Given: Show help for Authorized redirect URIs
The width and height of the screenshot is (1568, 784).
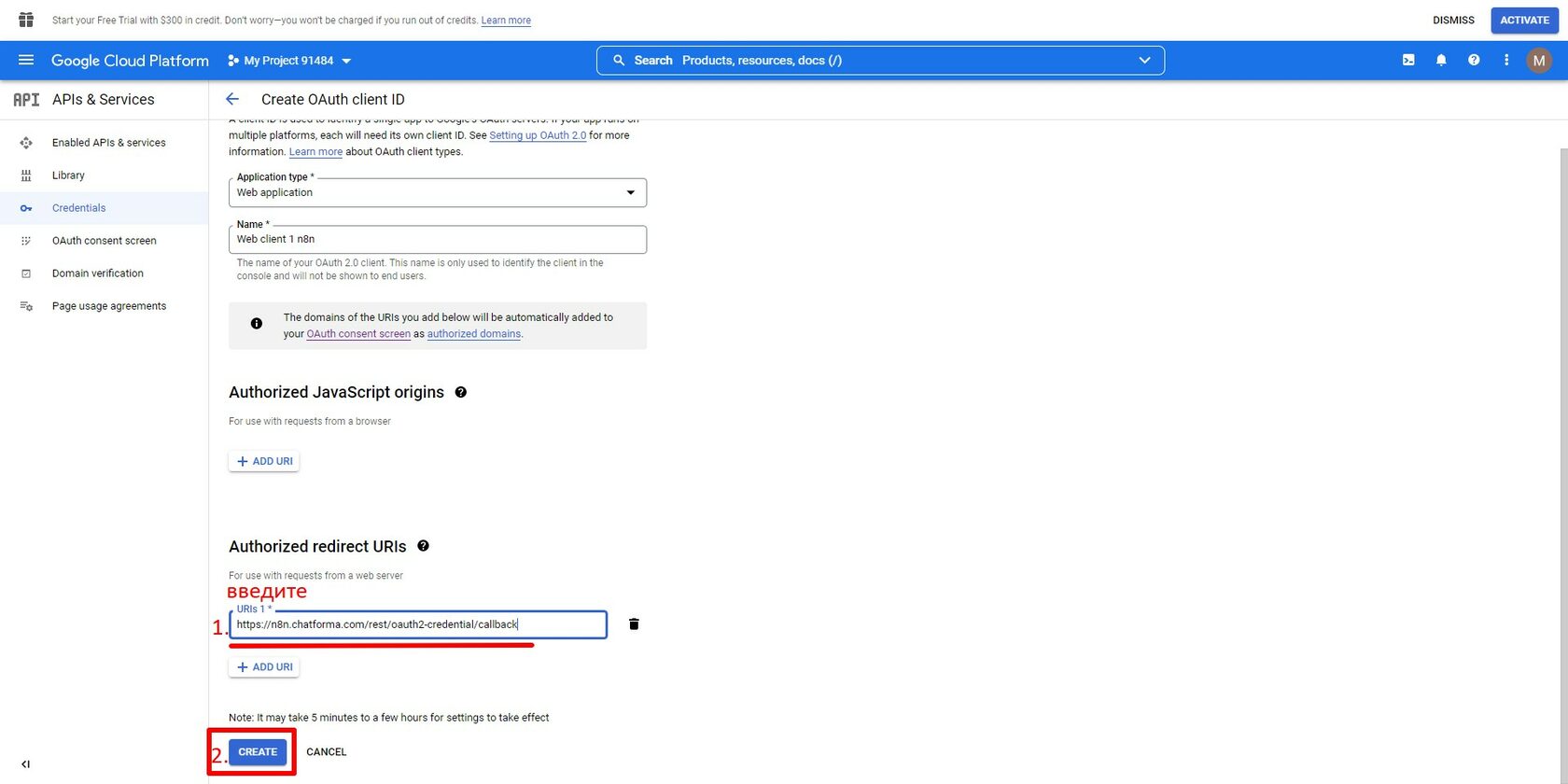Looking at the screenshot, I should 423,546.
